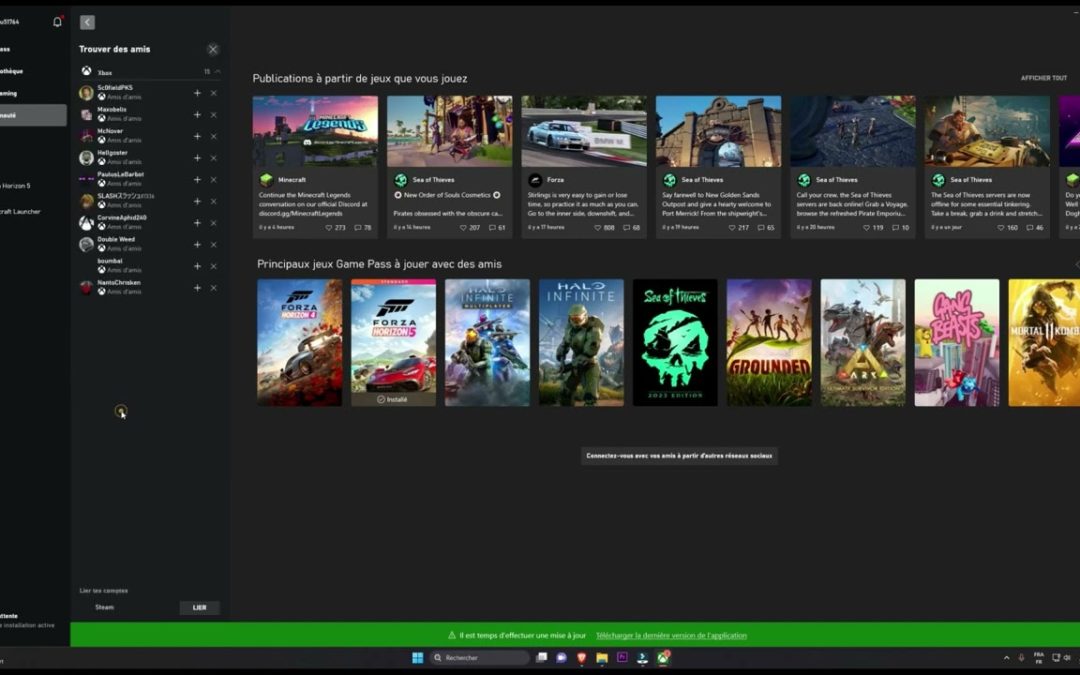
Task: Click connect with friends from other social networks
Action: coord(679,455)
